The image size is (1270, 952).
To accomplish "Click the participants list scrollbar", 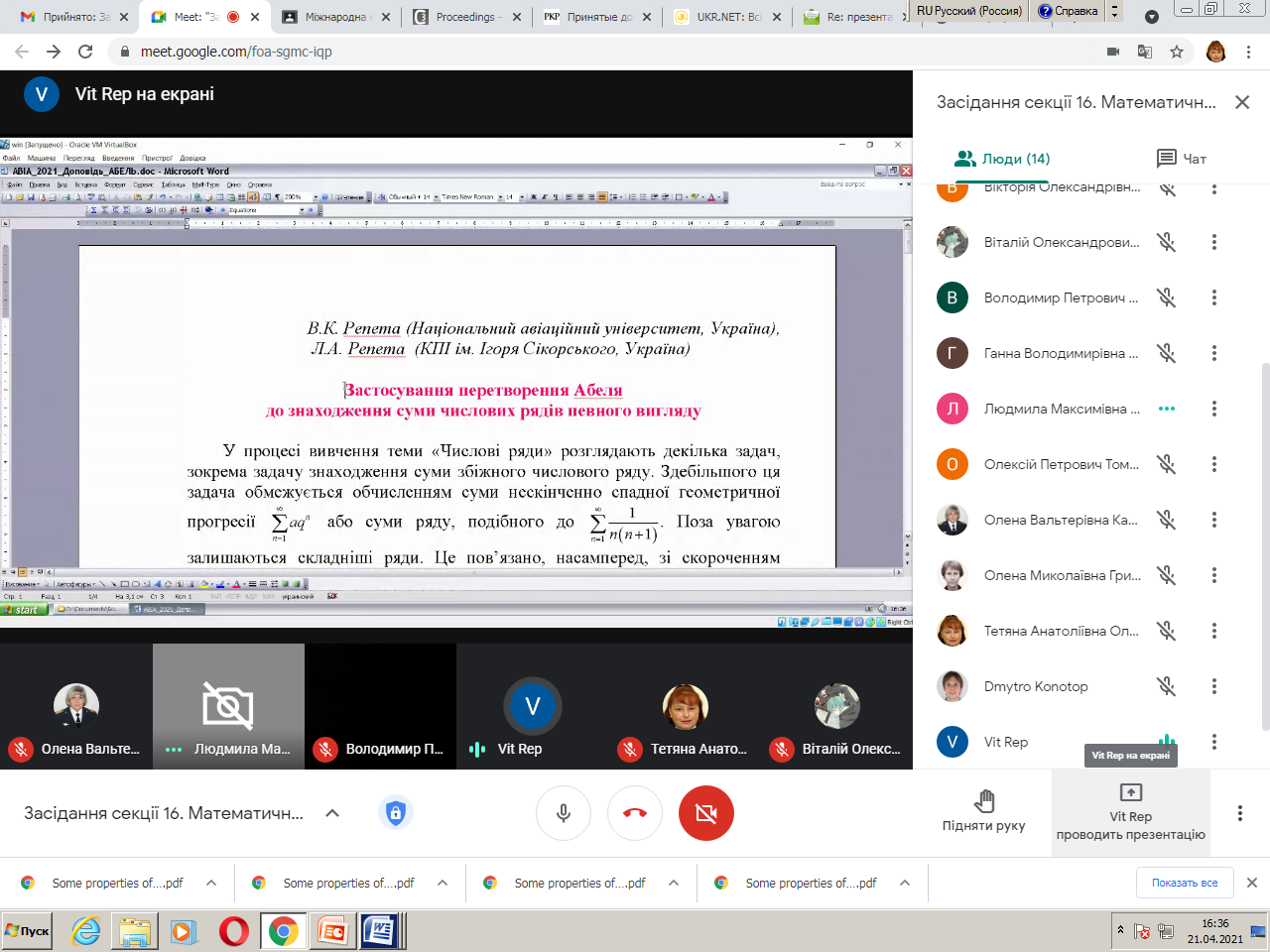I will [1264, 545].
